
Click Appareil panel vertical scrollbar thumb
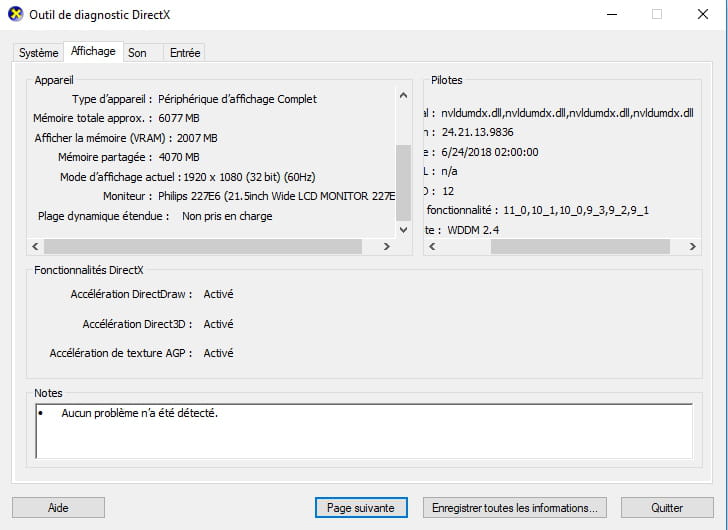[x=403, y=183]
